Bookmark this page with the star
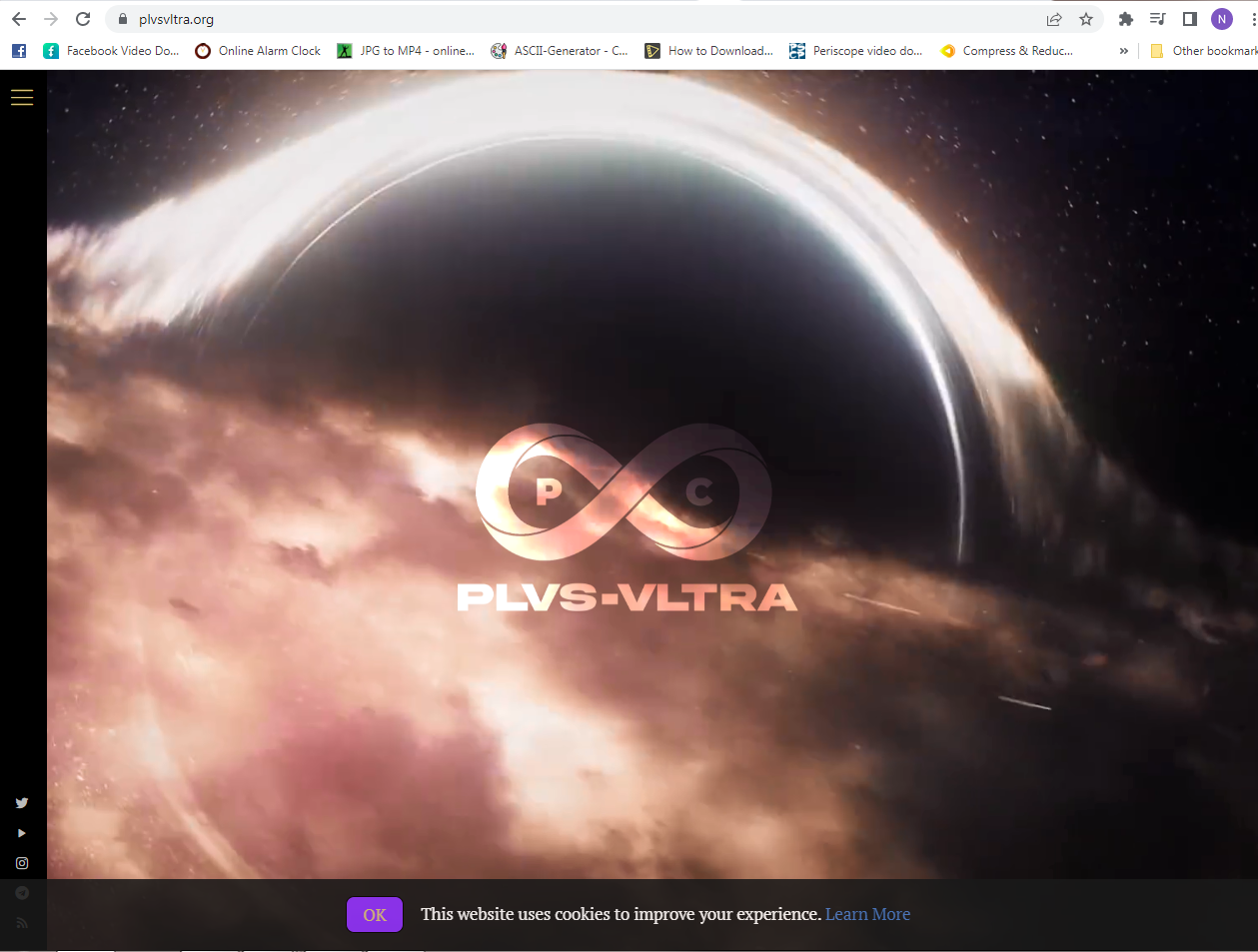 click(x=1086, y=19)
